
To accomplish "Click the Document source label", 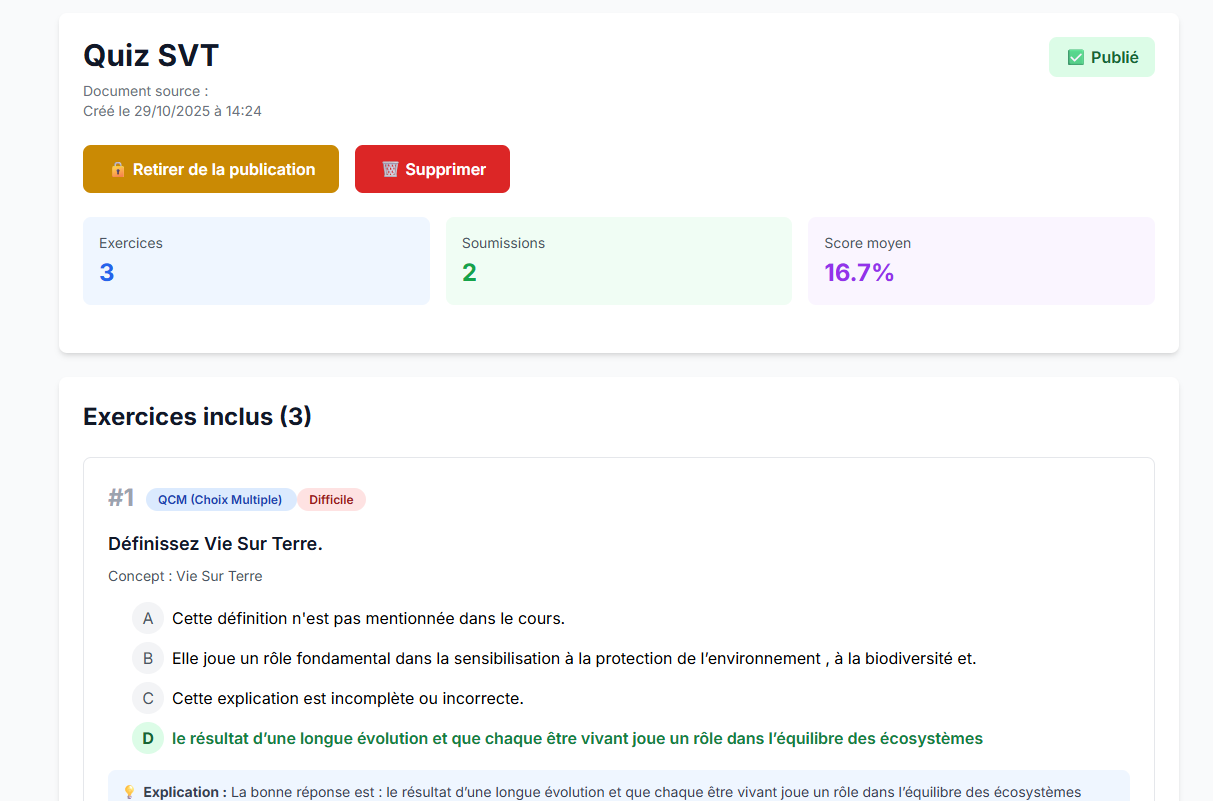I will (145, 91).
